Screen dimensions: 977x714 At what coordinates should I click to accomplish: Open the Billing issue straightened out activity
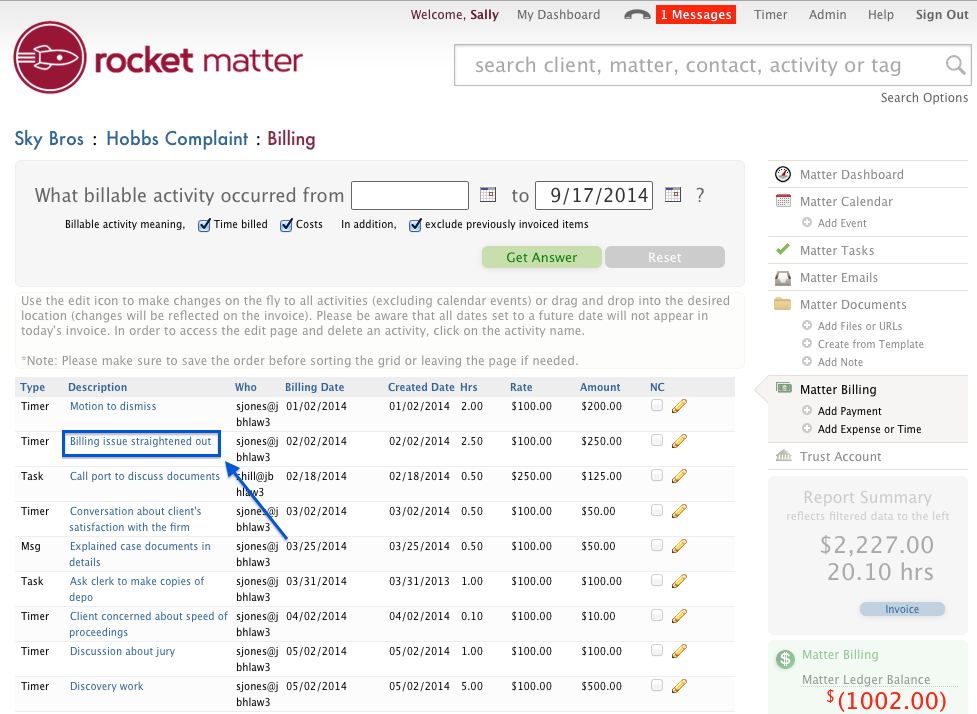(x=140, y=441)
